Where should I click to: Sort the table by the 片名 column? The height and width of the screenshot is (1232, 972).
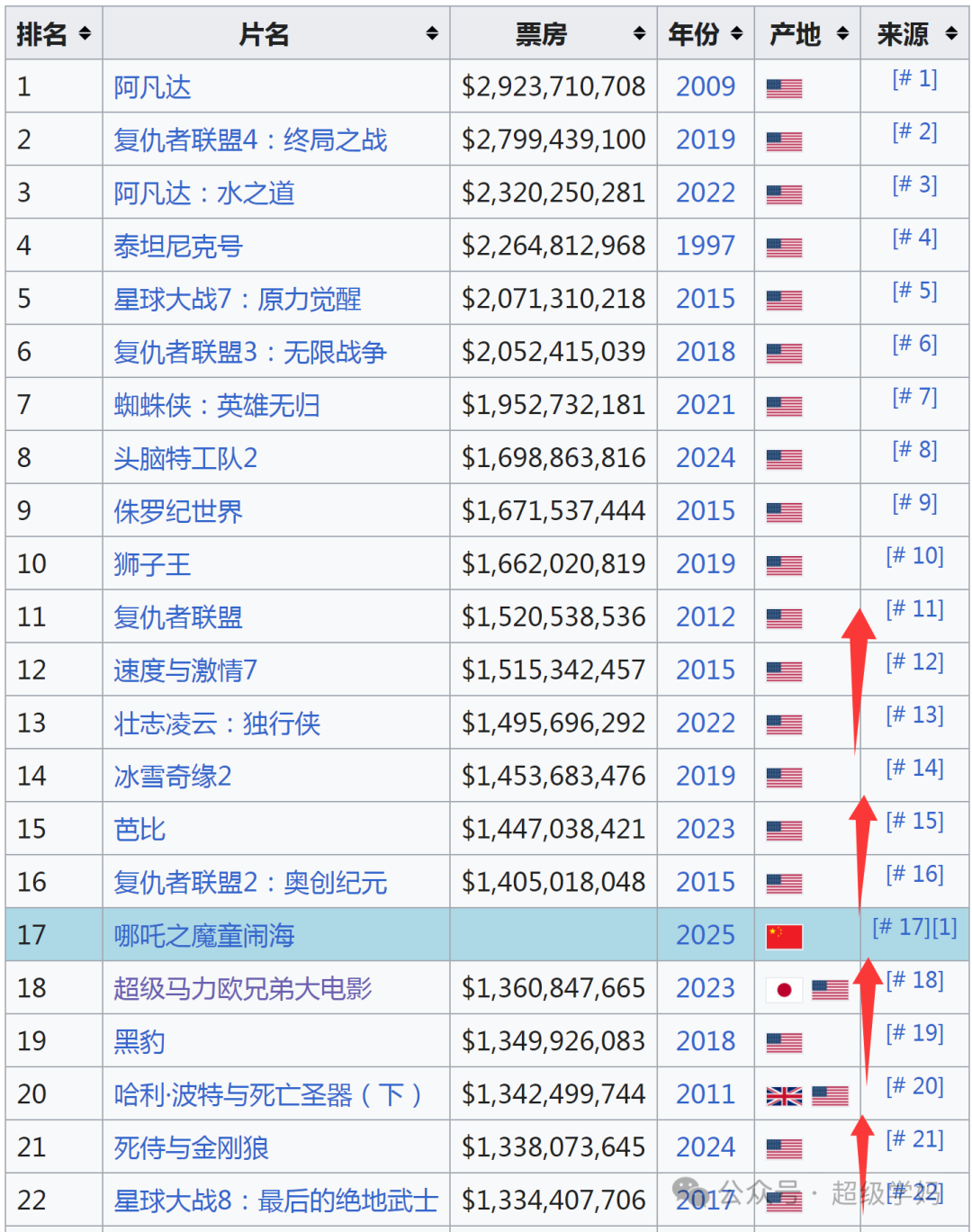[x=432, y=34]
